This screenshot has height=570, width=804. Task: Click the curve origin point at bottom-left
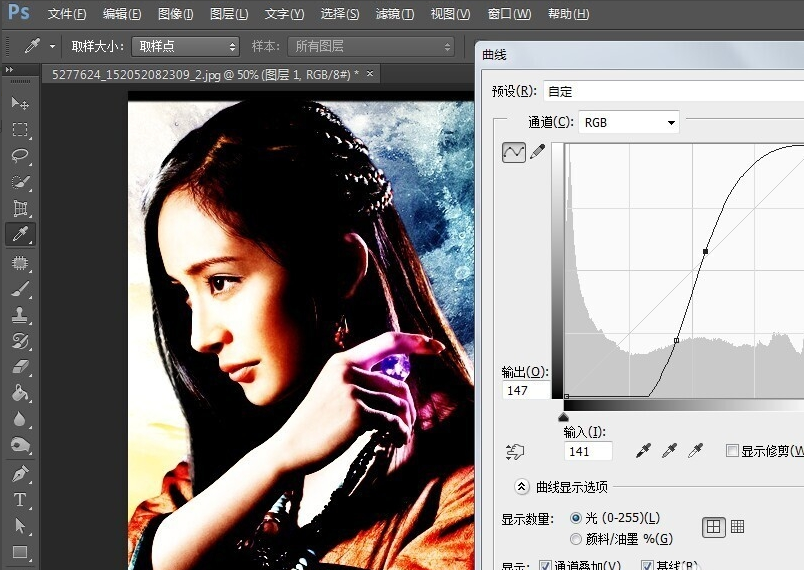pyautogui.click(x=566, y=396)
